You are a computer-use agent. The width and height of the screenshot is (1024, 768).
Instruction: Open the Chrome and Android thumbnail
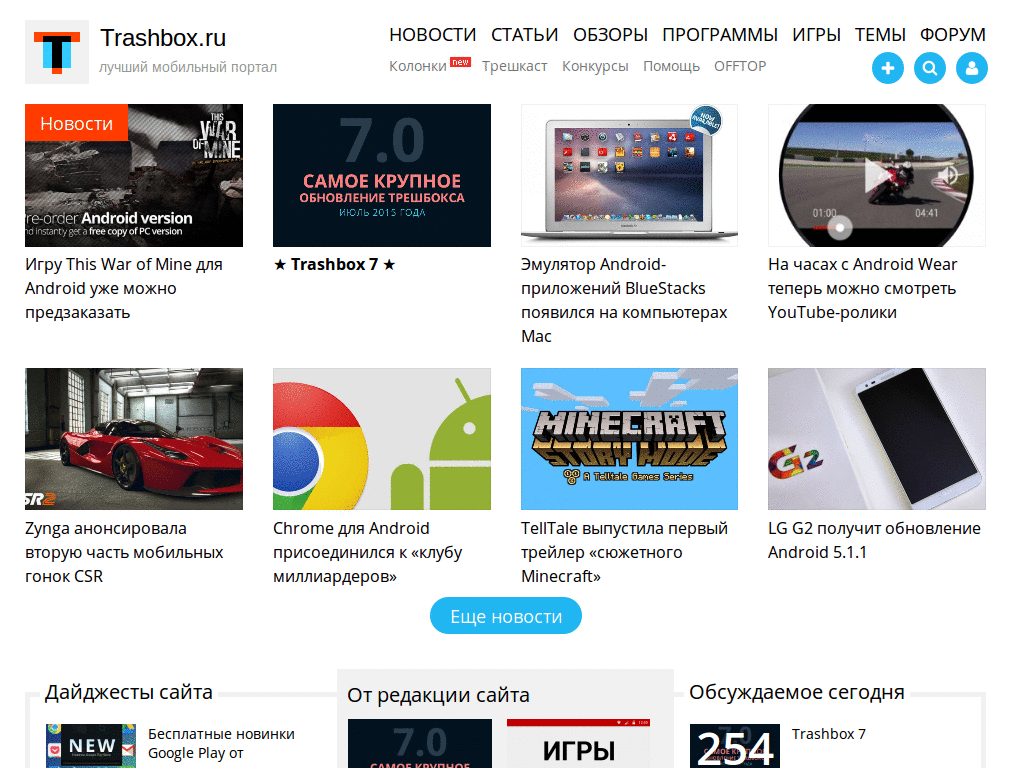tap(381, 439)
